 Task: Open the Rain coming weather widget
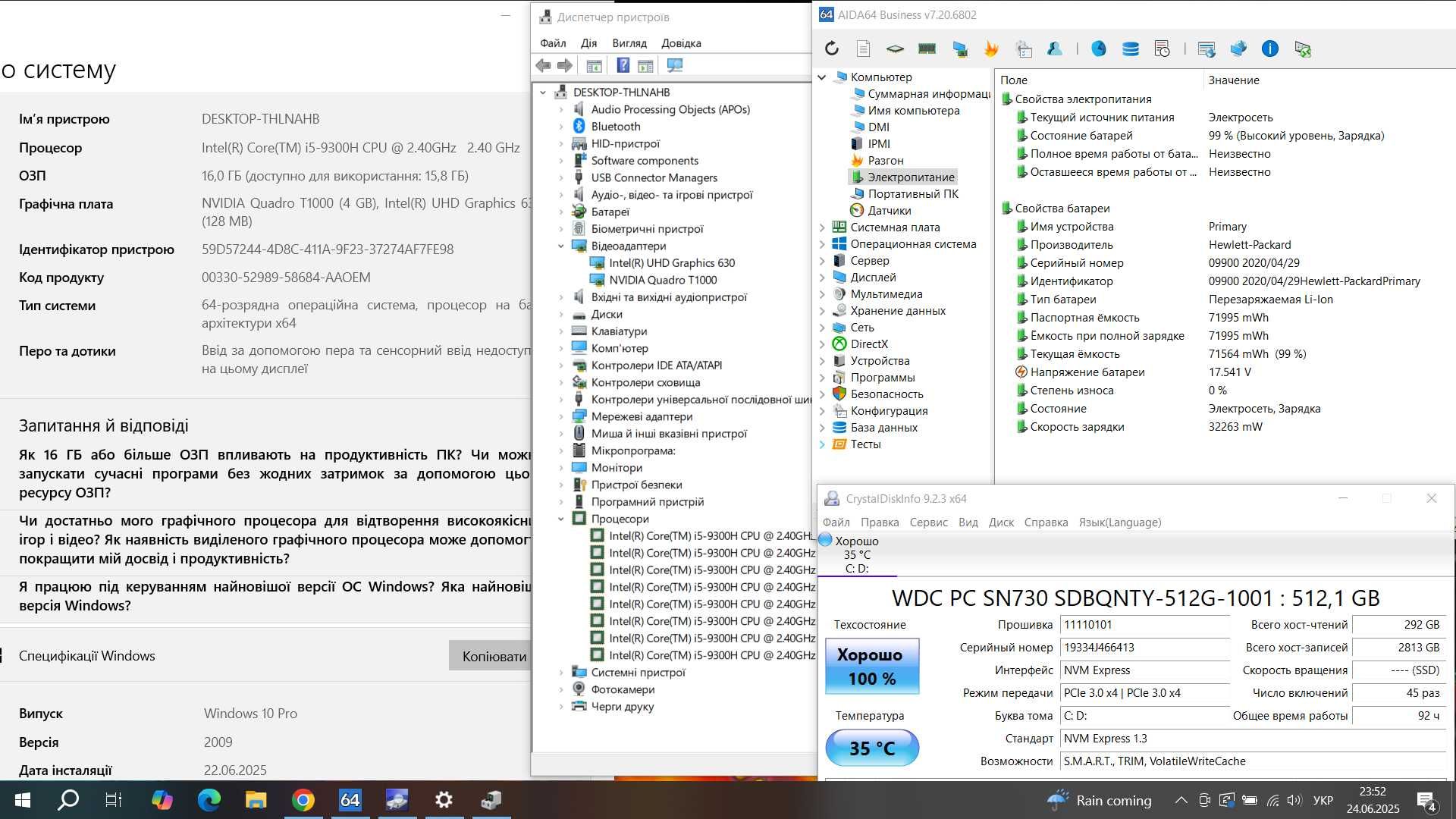coord(1099,800)
